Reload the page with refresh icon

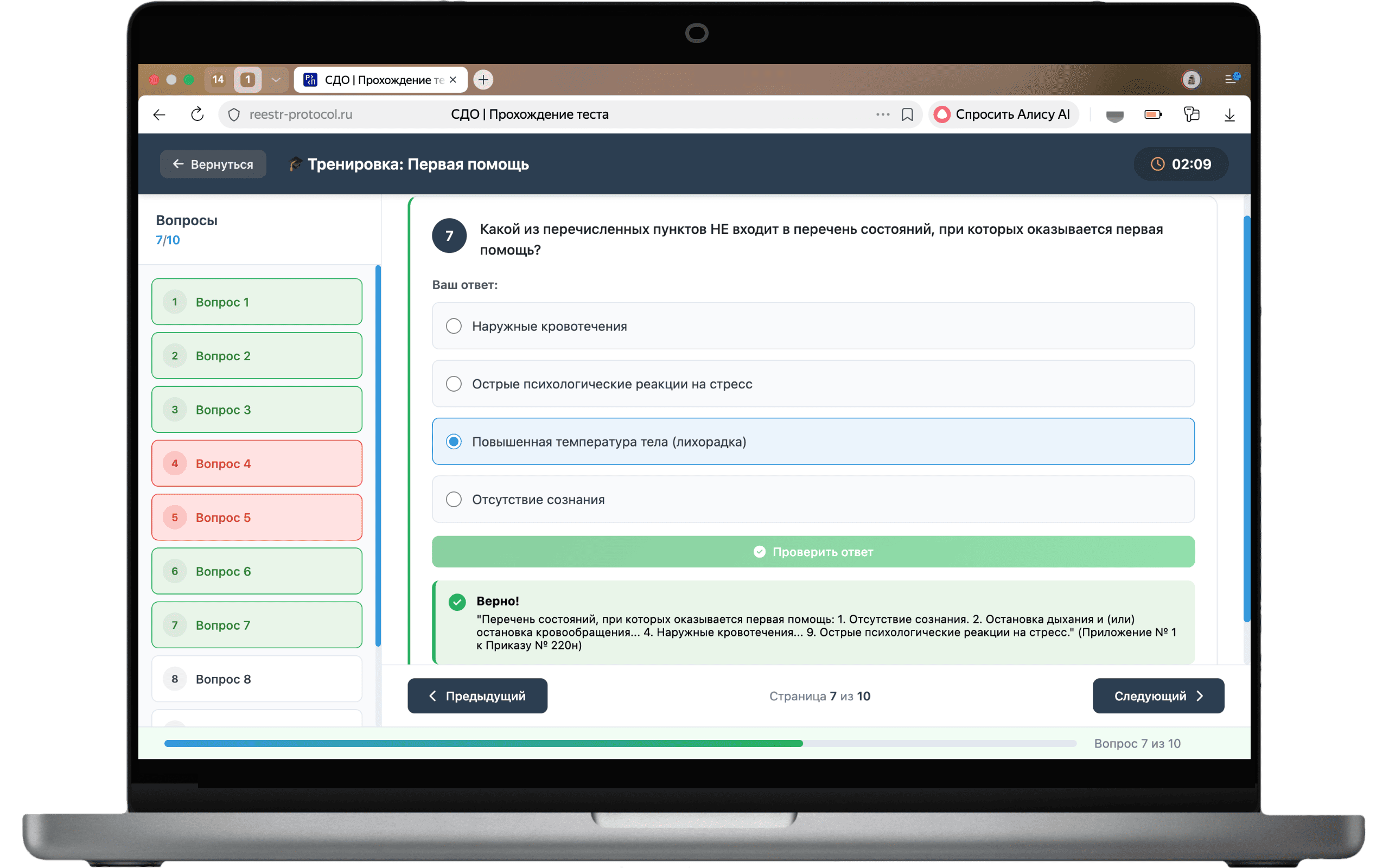(197, 114)
